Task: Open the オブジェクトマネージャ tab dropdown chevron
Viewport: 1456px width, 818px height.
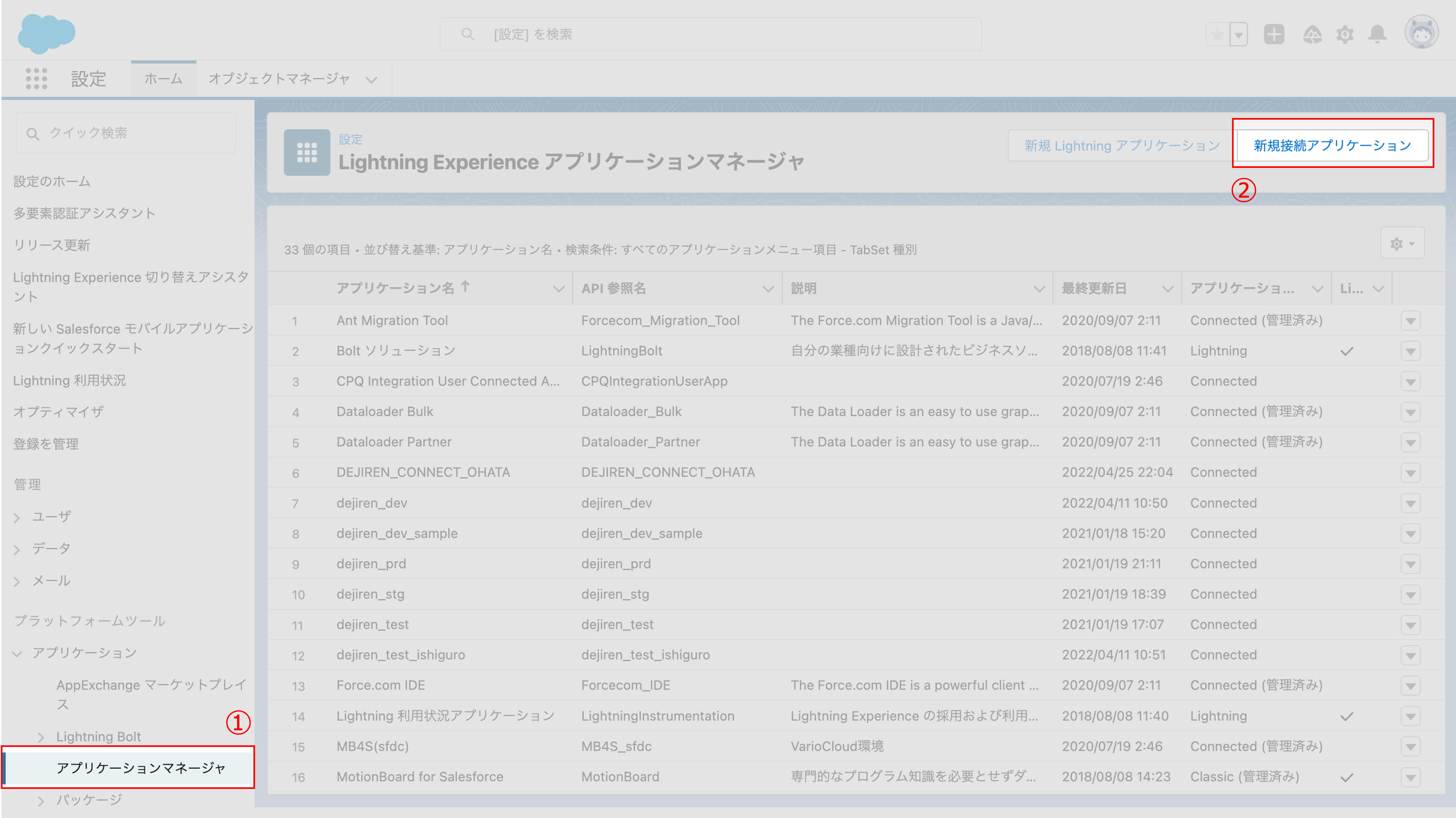Action: [x=371, y=80]
